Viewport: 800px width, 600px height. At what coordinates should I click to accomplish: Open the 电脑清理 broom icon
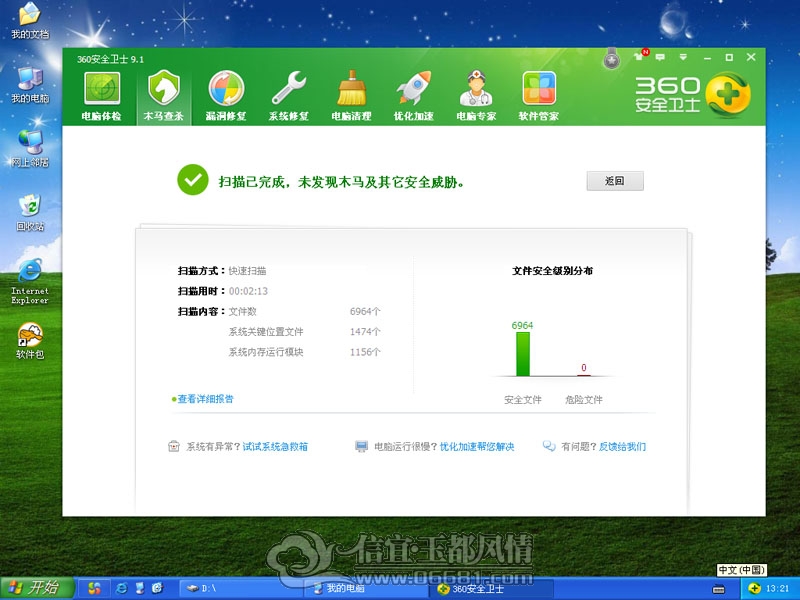click(x=351, y=95)
